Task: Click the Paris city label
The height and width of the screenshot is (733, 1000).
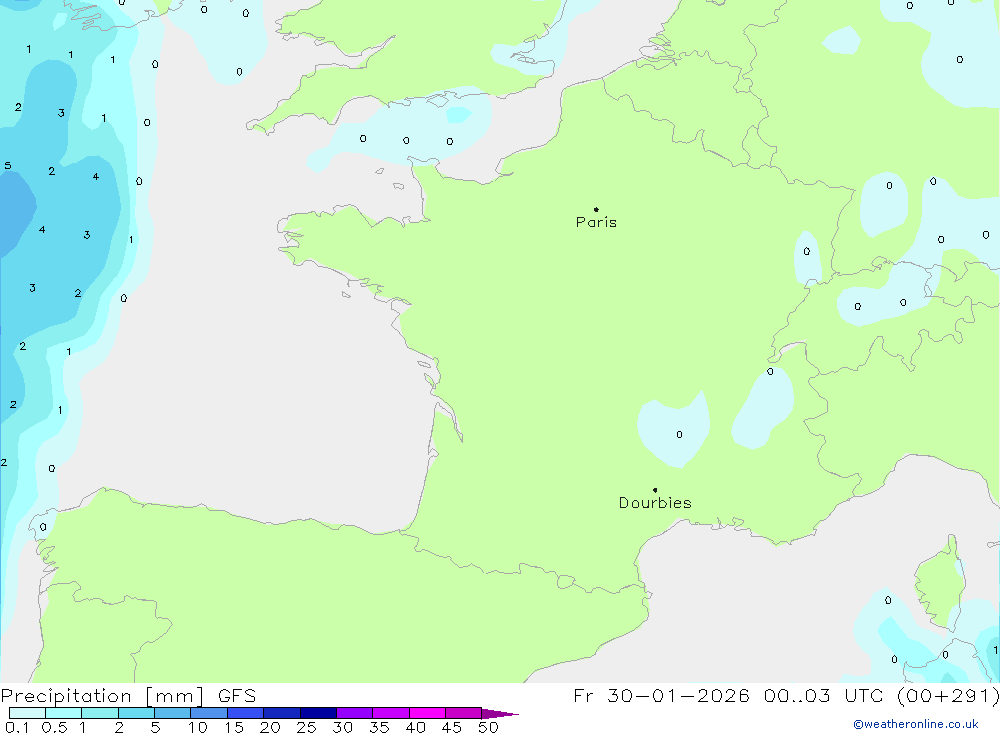Action: click(x=596, y=222)
